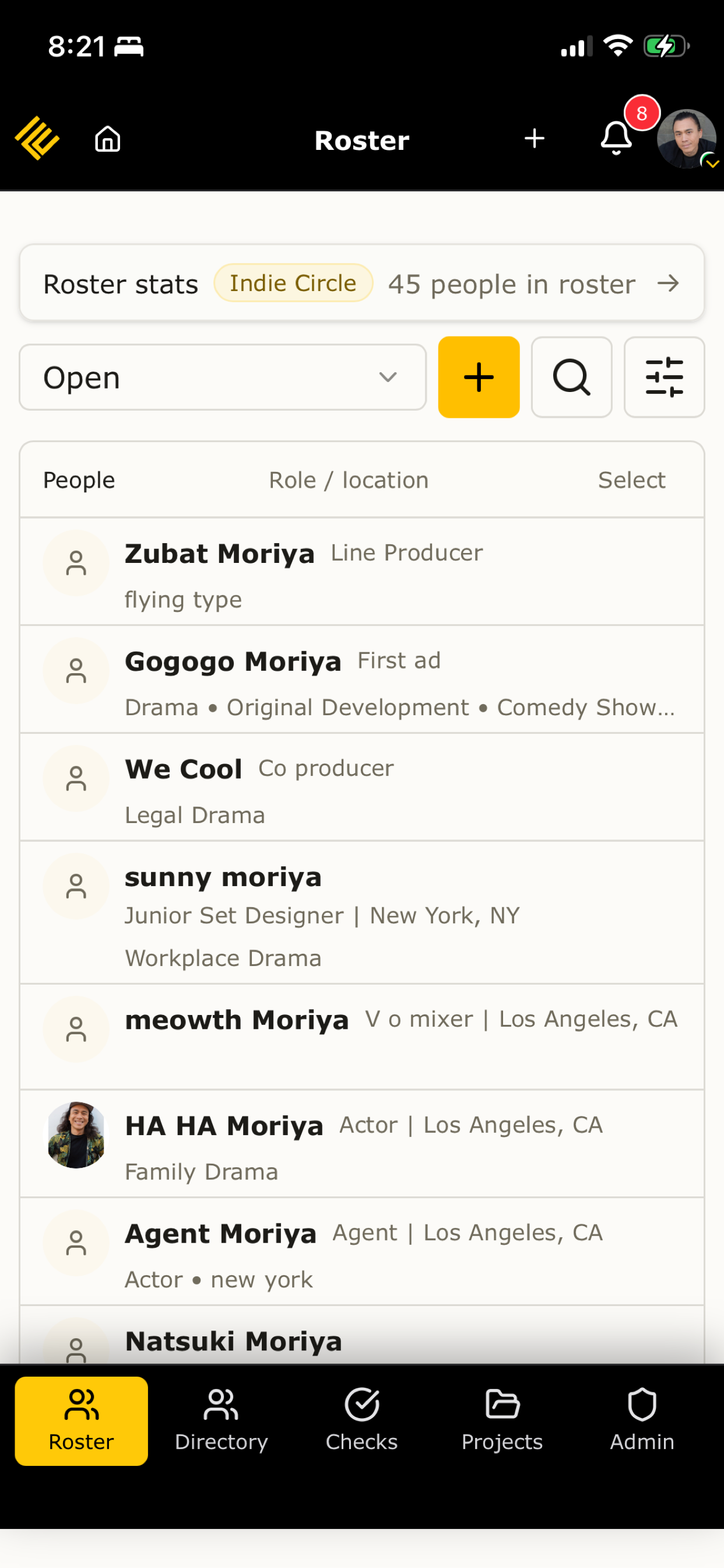
Task: Open roster search magnifier
Action: pos(571,377)
